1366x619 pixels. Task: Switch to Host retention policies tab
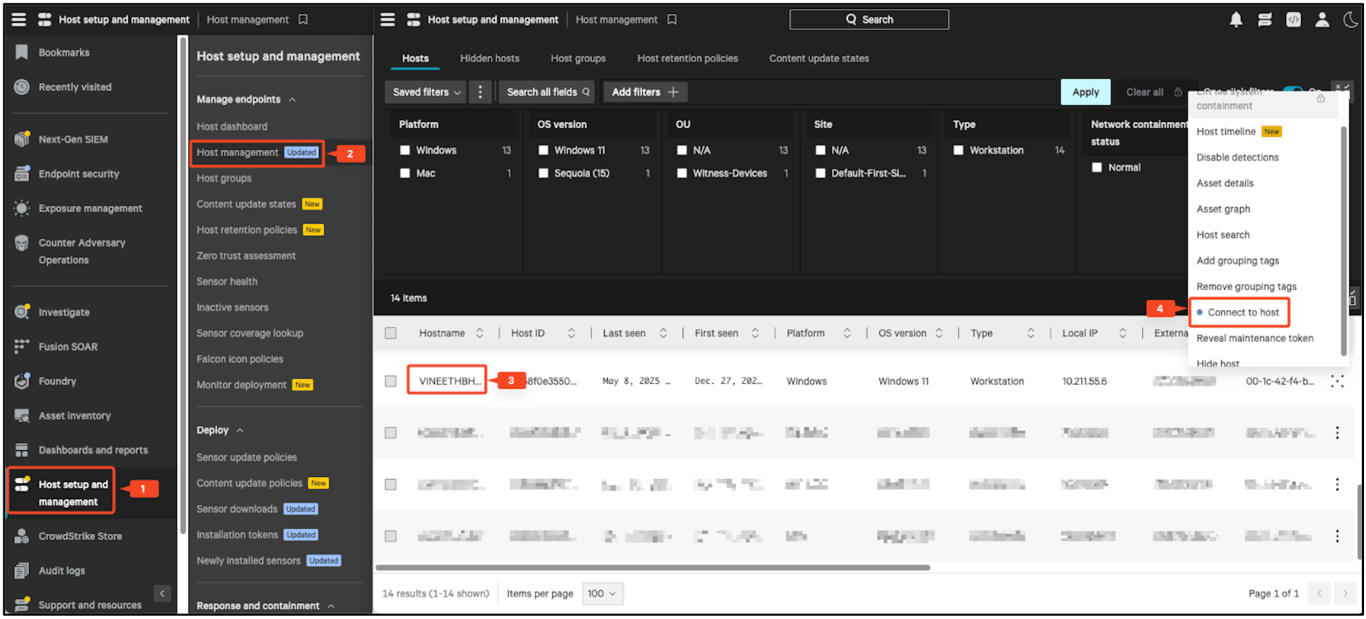click(x=688, y=58)
